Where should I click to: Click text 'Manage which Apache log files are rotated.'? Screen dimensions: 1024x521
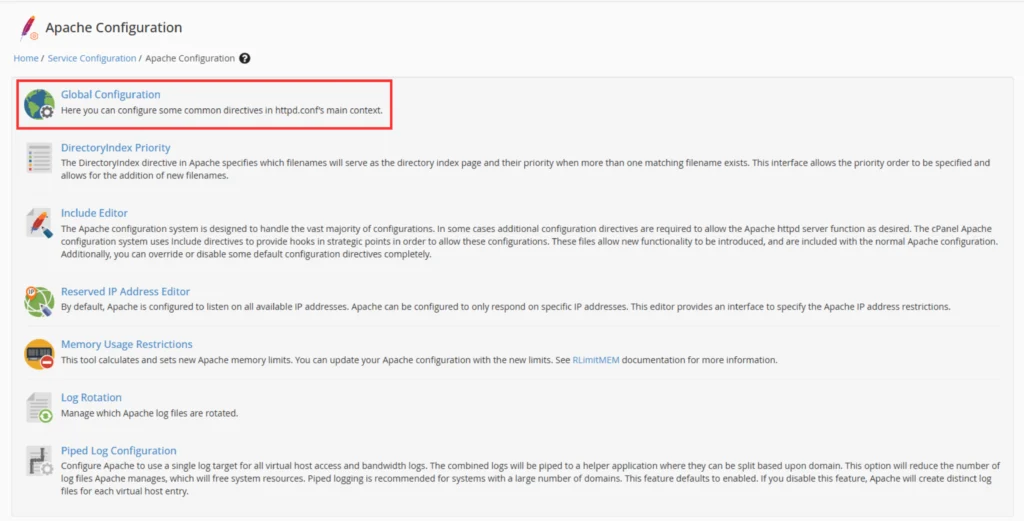tap(150, 413)
